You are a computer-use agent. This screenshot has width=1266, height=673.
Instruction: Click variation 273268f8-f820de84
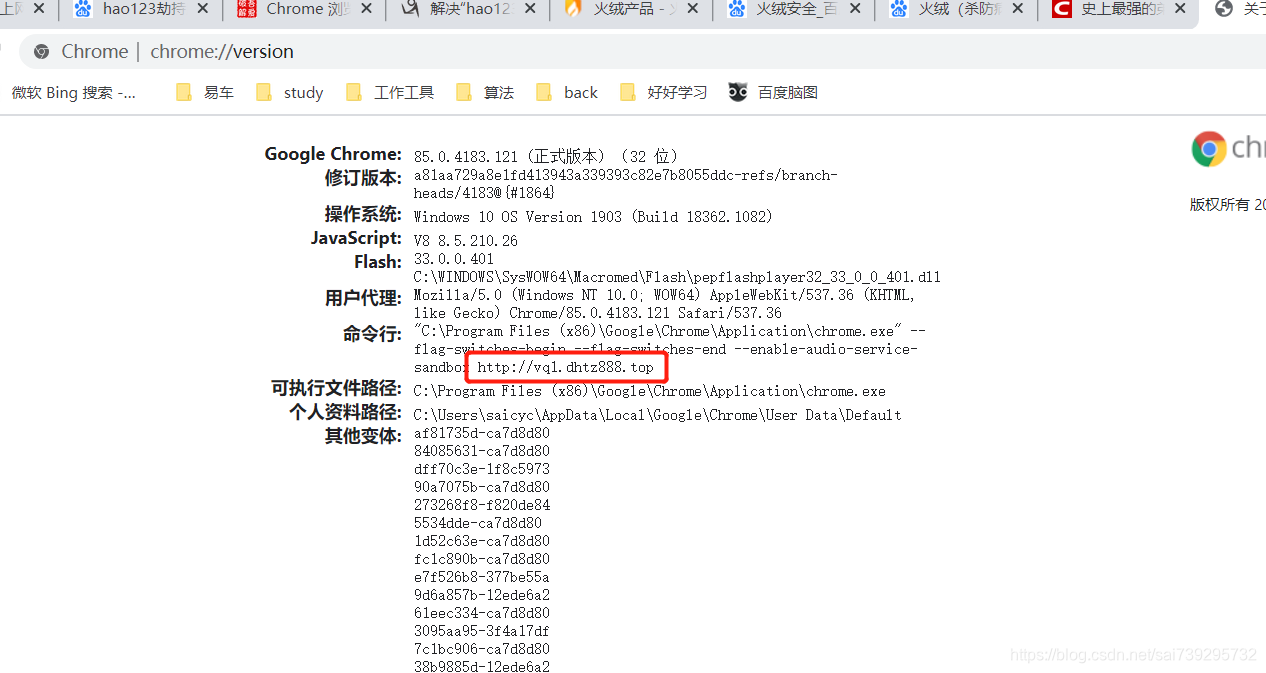coord(482,505)
